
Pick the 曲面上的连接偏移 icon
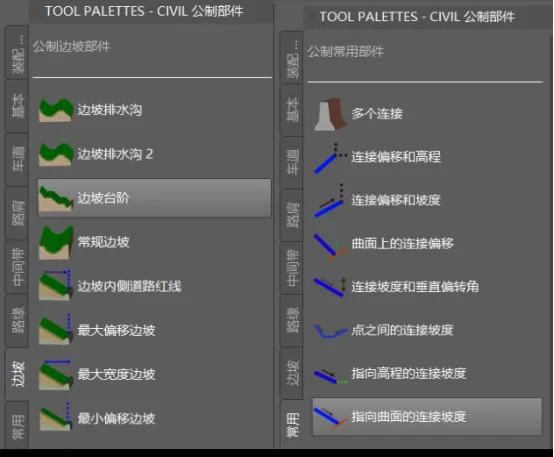pos(330,246)
